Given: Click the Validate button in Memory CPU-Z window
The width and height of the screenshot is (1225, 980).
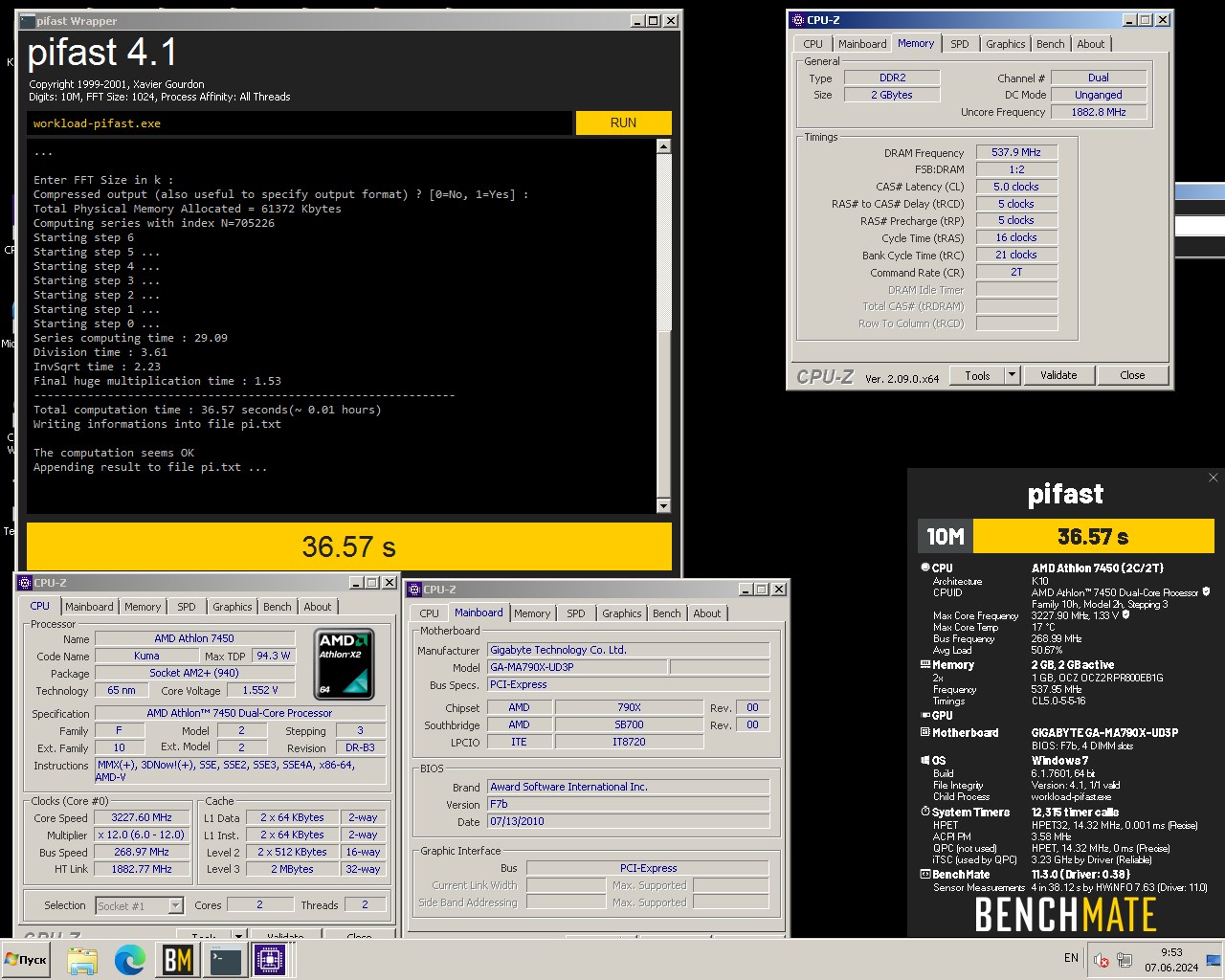Looking at the screenshot, I should pos(1058,375).
